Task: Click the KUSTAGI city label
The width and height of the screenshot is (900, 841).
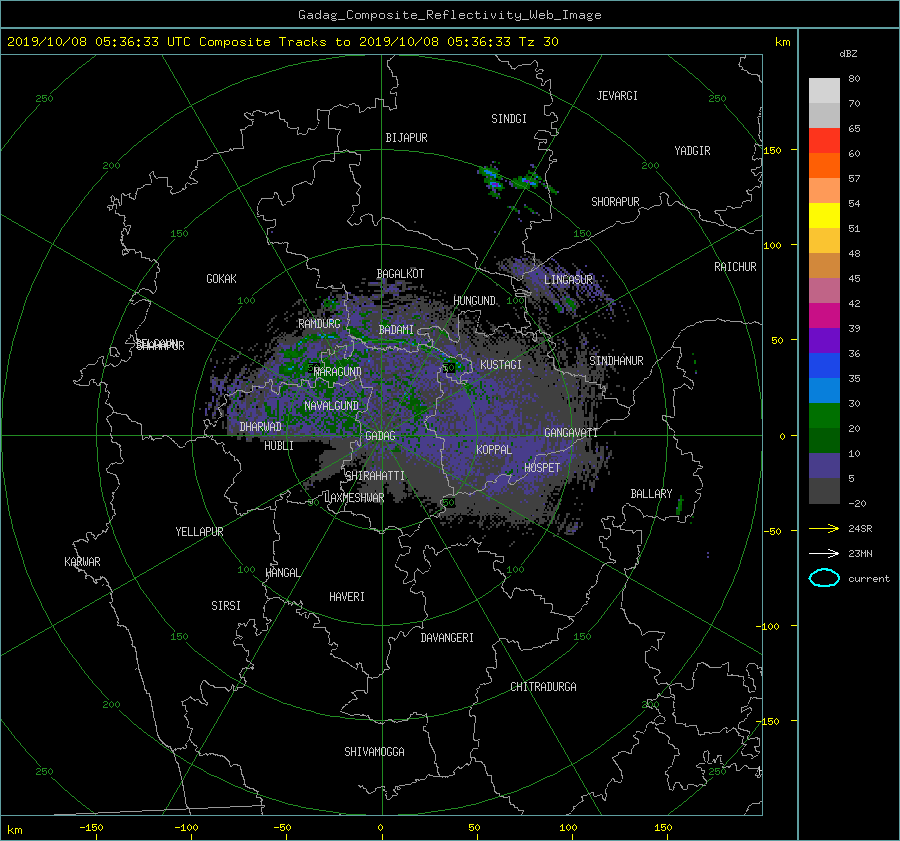Action: click(x=501, y=365)
